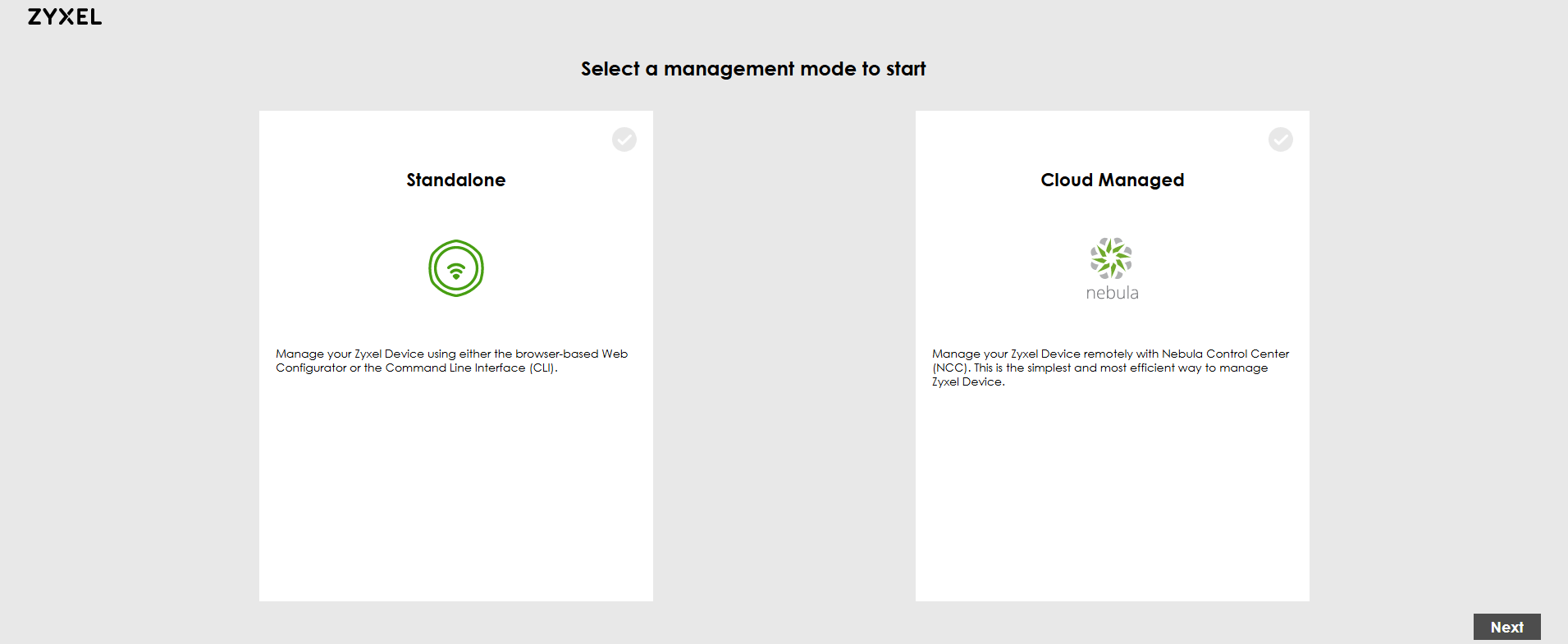
Task: Select the Standalone title text
Action: (456, 180)
